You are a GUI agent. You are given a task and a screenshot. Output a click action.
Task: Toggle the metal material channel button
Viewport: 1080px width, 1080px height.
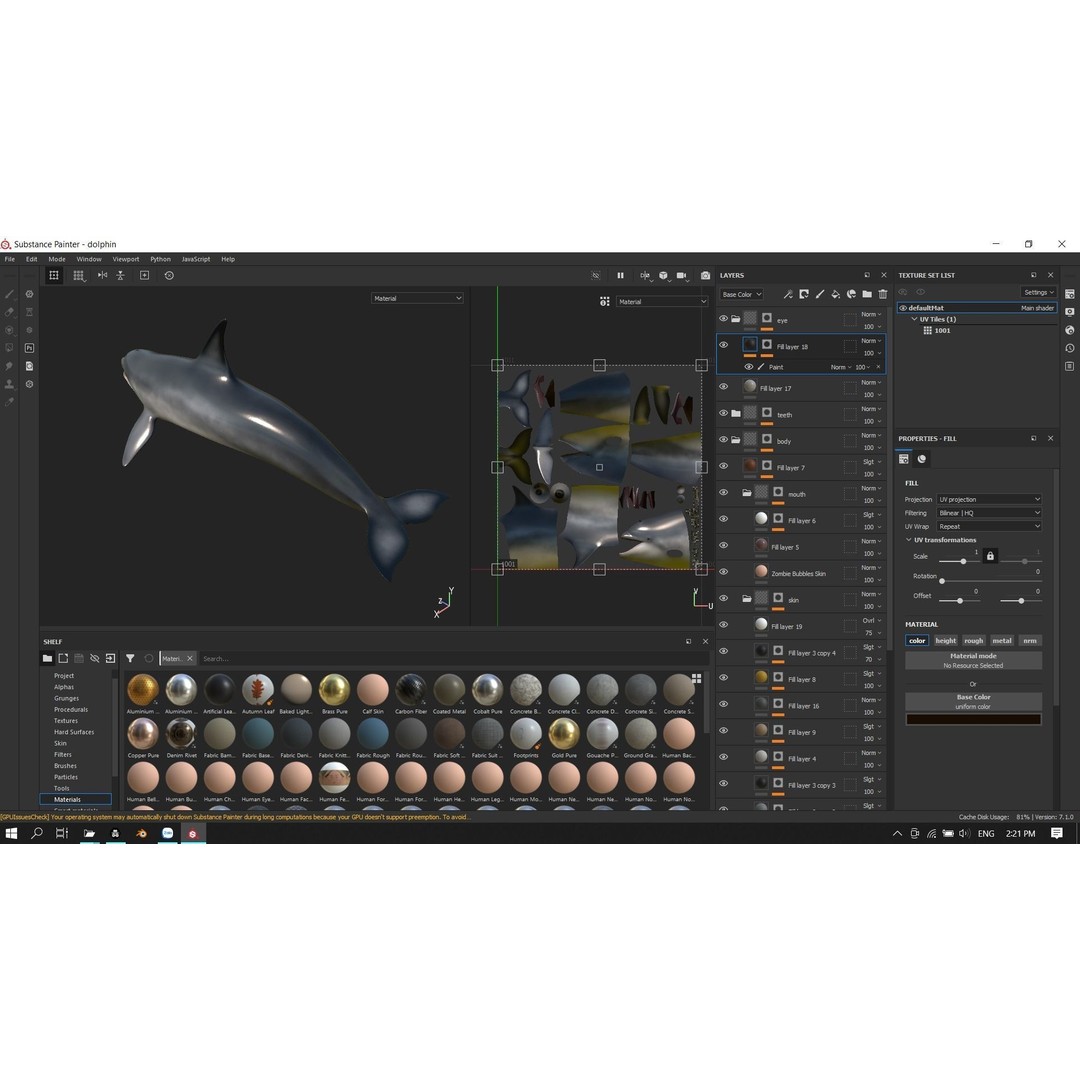coord(1002,641)
